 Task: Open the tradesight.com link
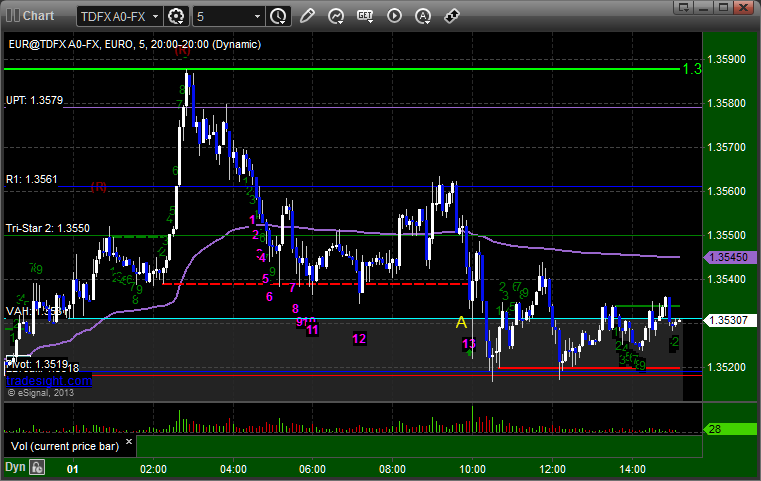pos(49,381)
